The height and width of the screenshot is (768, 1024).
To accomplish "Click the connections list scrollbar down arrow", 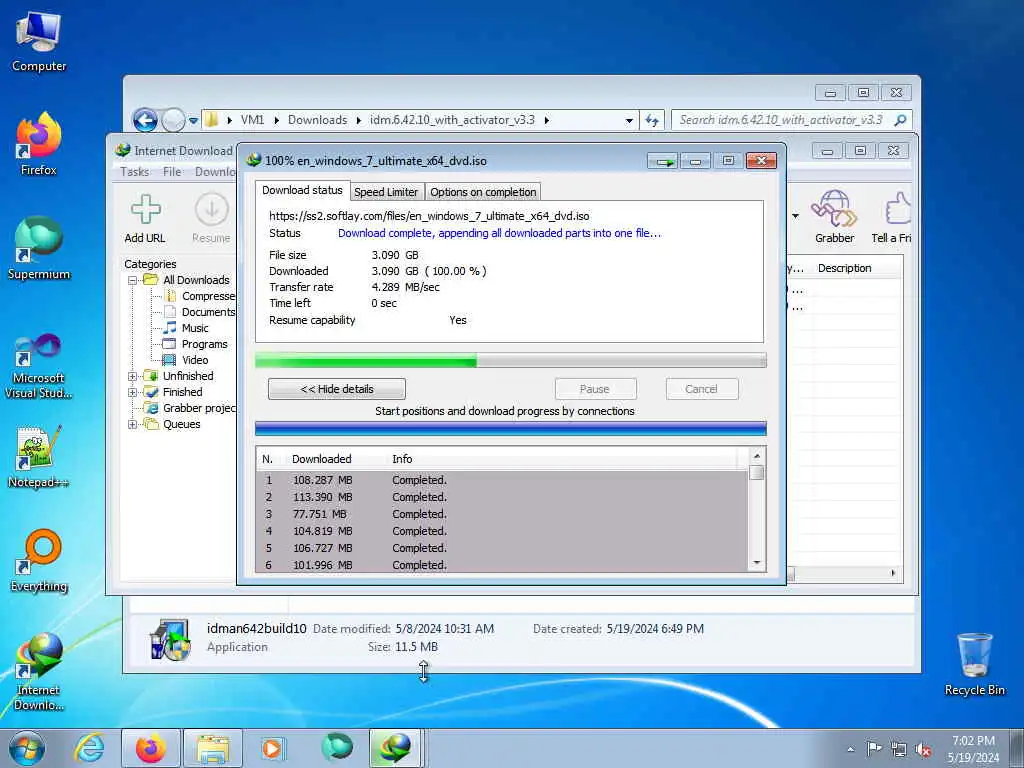I will pyautogui.click(x=757, y=563).
